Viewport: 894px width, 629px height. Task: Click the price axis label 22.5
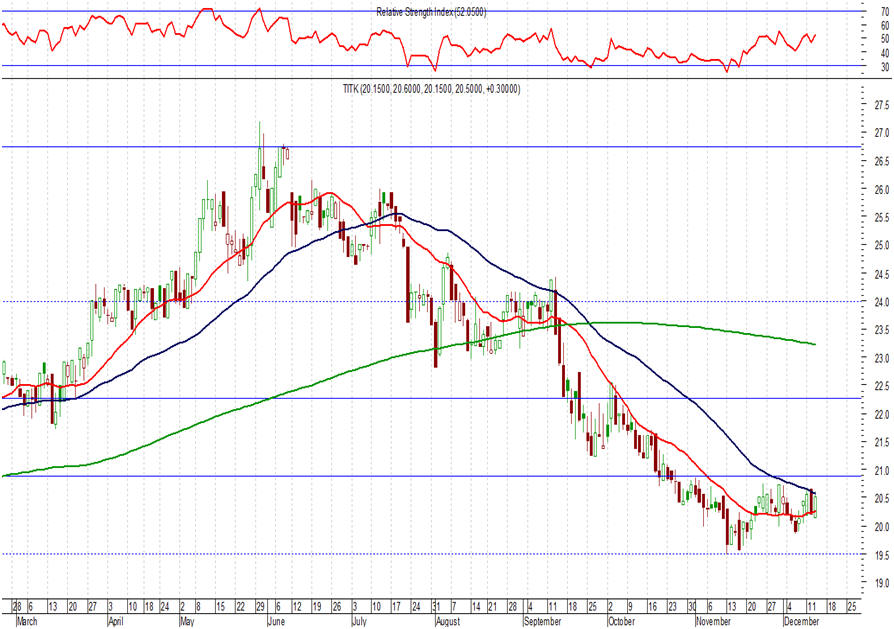click(x=881, y=386)
